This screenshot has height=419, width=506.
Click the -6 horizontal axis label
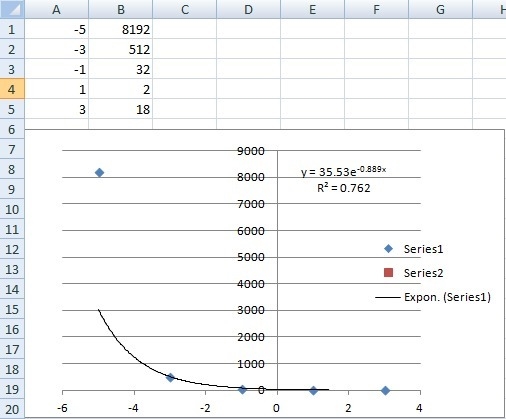pyautogui.click(x=63, y=408)
